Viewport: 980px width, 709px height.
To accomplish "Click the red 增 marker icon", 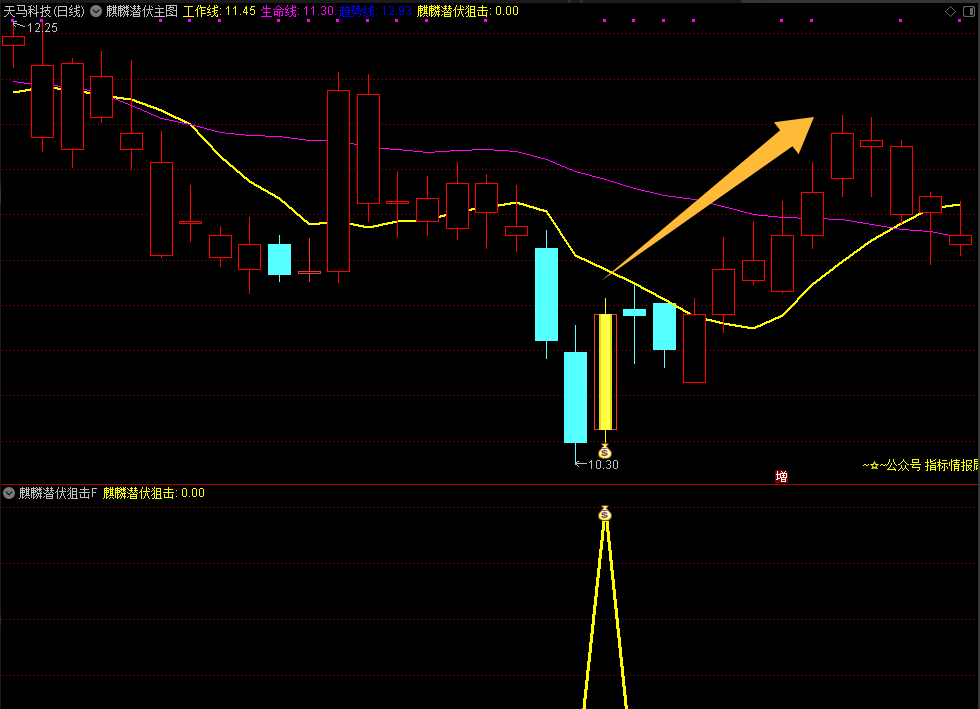I will click(x=781, y=476).
